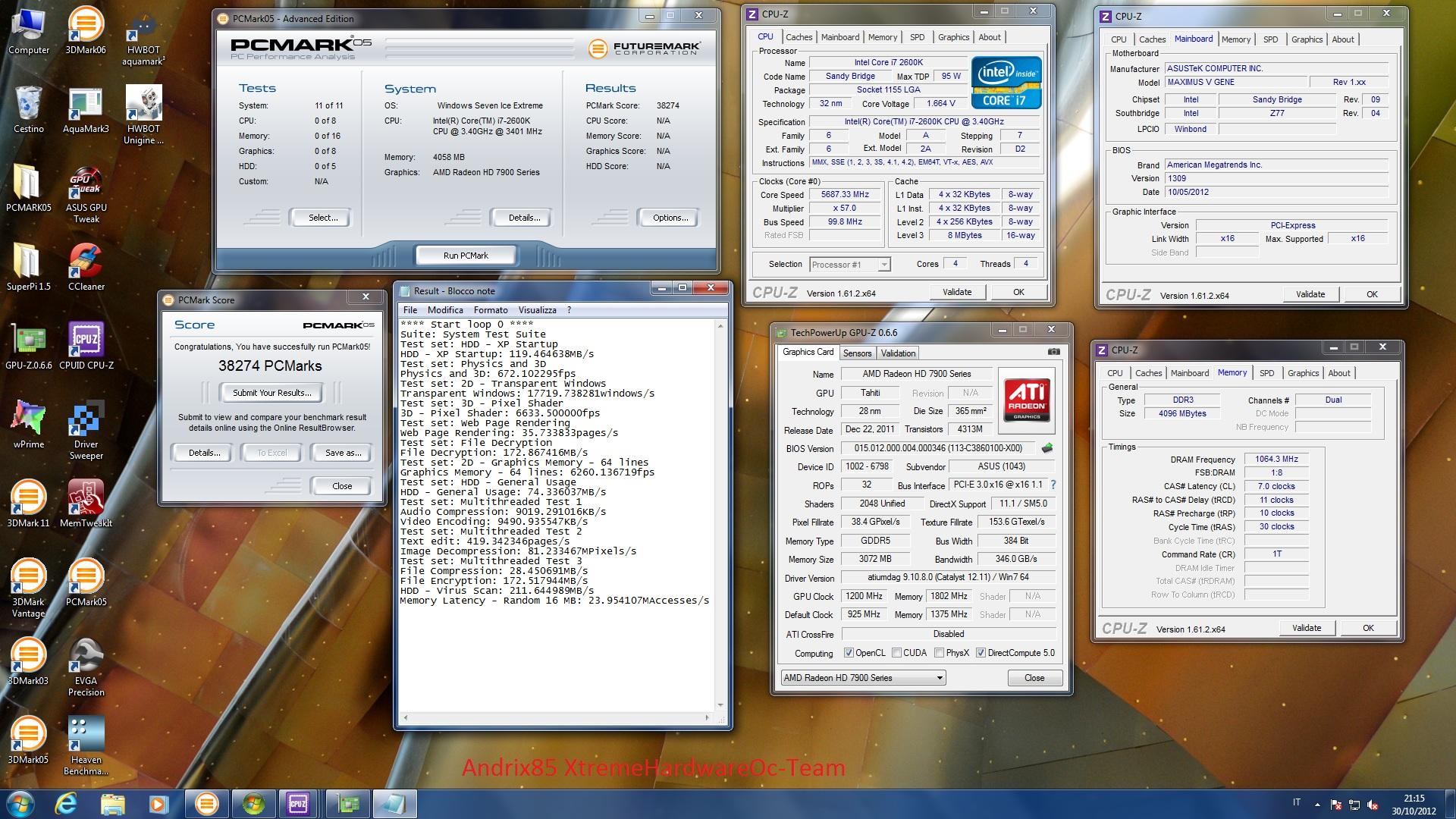This screenshot has width=1456, height=819.
Task: Expand the AMD Radeon HD 7900 Series dropdown
Action: tap(864, 678)
